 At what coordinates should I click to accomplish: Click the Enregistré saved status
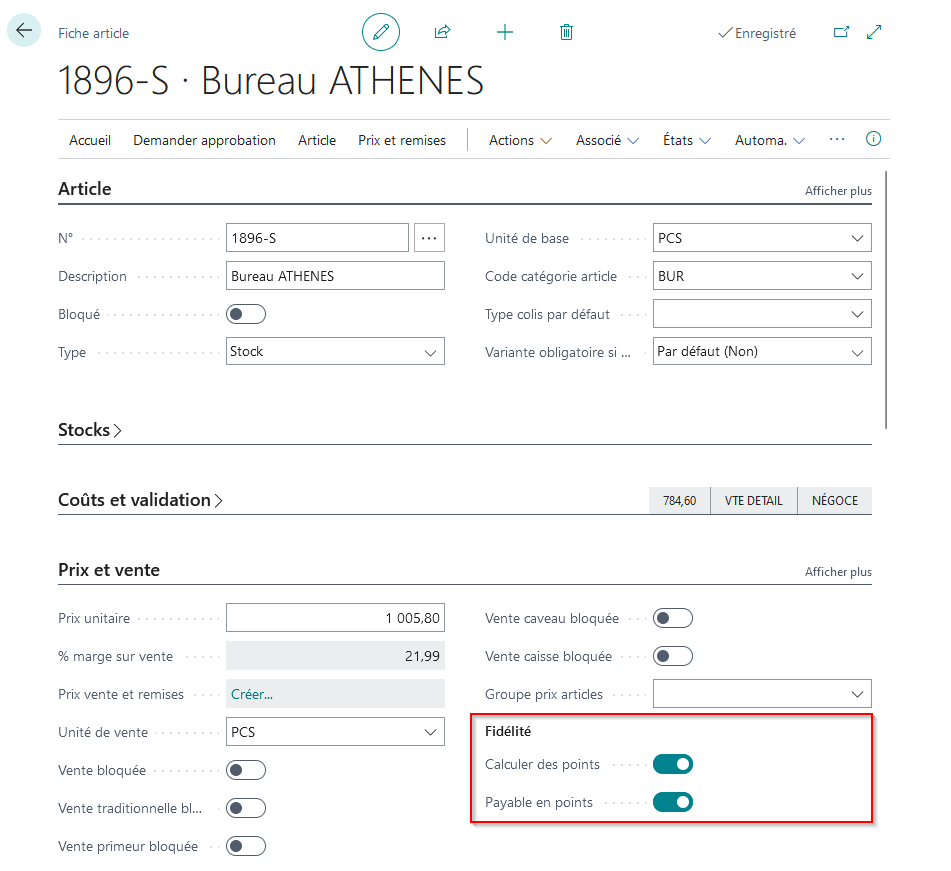[x=757, y=33]
